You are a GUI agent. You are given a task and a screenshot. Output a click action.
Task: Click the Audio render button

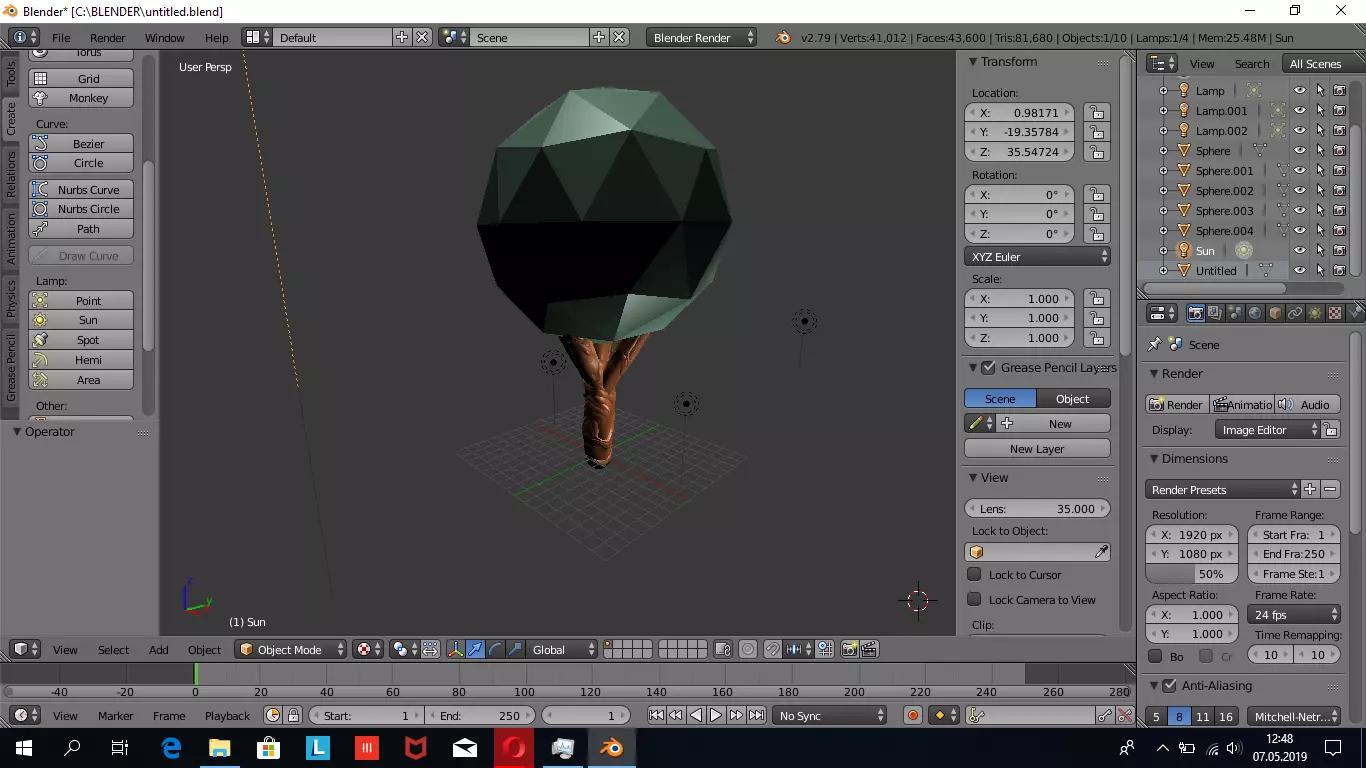(1307, 404)
